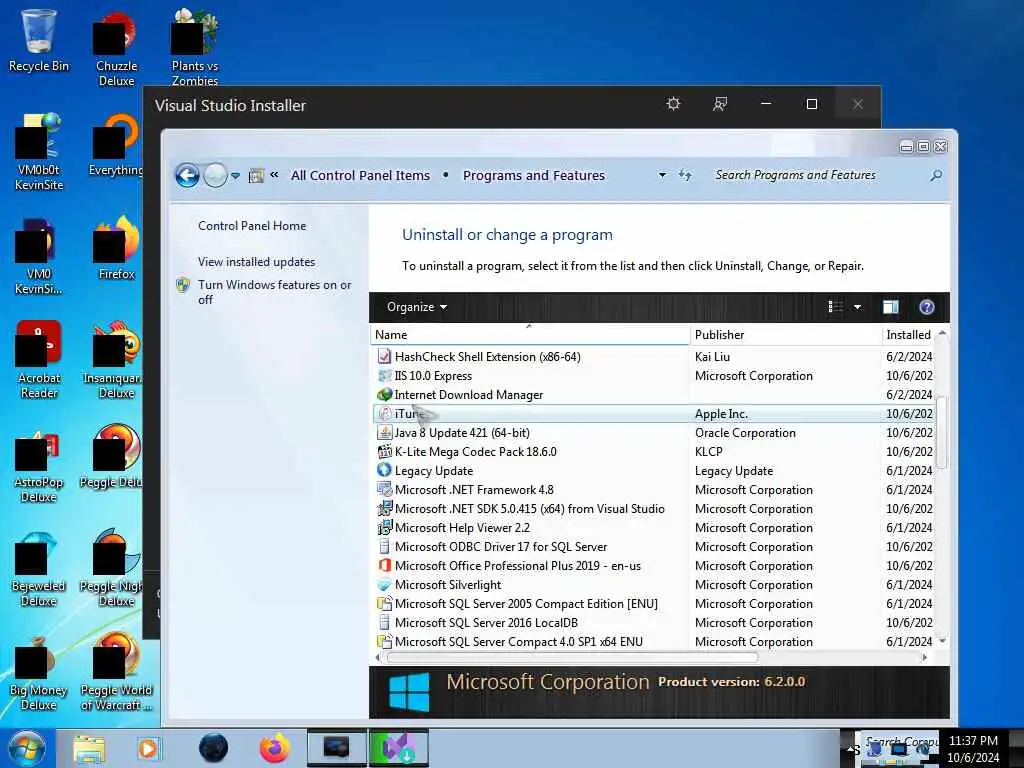The width and height of the screenshot is (1024, 768).
Task: Click the feedback icon in Visual Studio Installer
Action: 720,104
